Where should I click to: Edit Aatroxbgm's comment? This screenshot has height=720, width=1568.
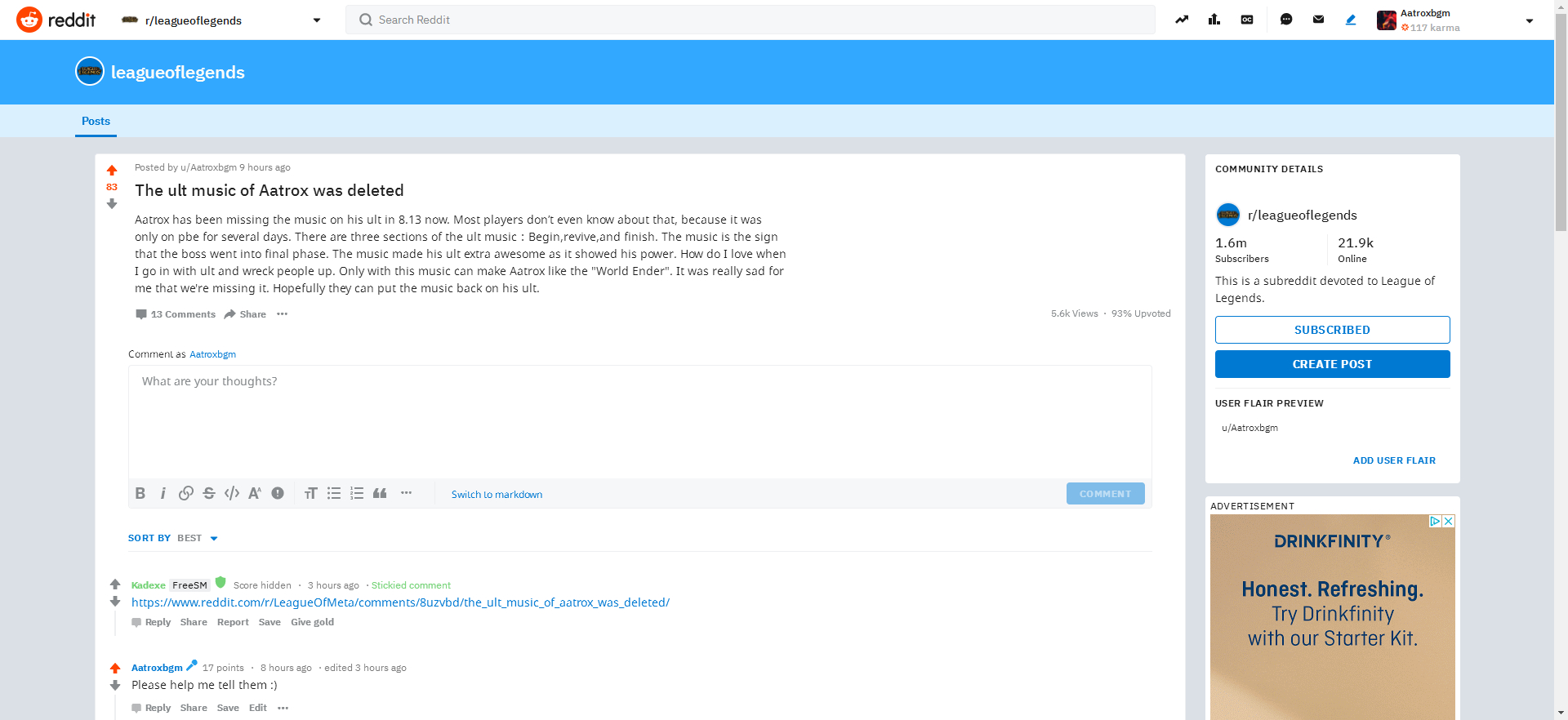click(x=258, y=708)
